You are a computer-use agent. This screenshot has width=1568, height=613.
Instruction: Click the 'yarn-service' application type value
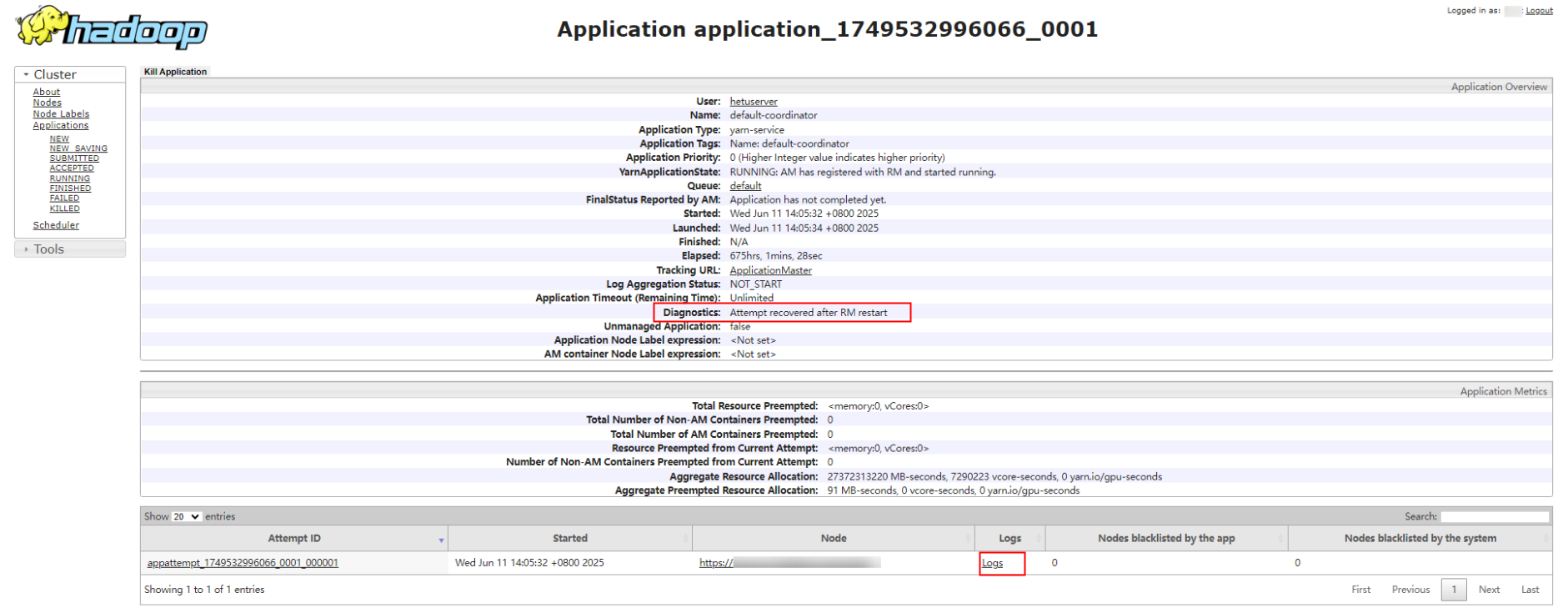pyautogui.click(x=757, y=130)
